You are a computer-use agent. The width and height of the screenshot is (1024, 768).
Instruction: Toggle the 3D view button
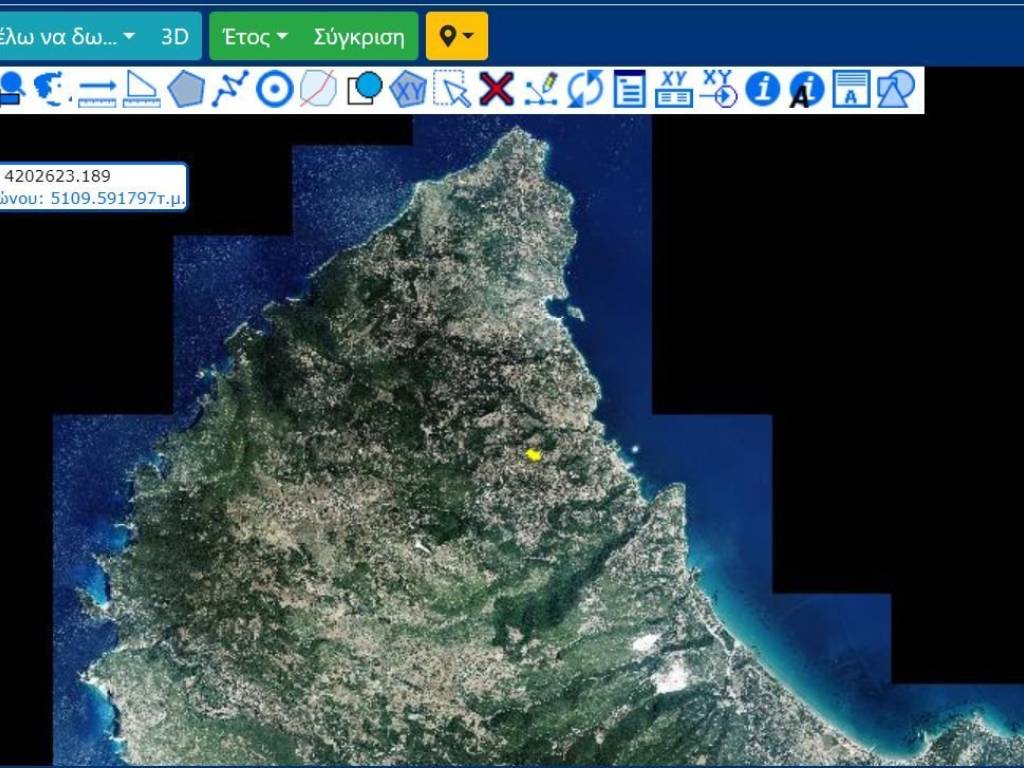[x=175, y=37]
